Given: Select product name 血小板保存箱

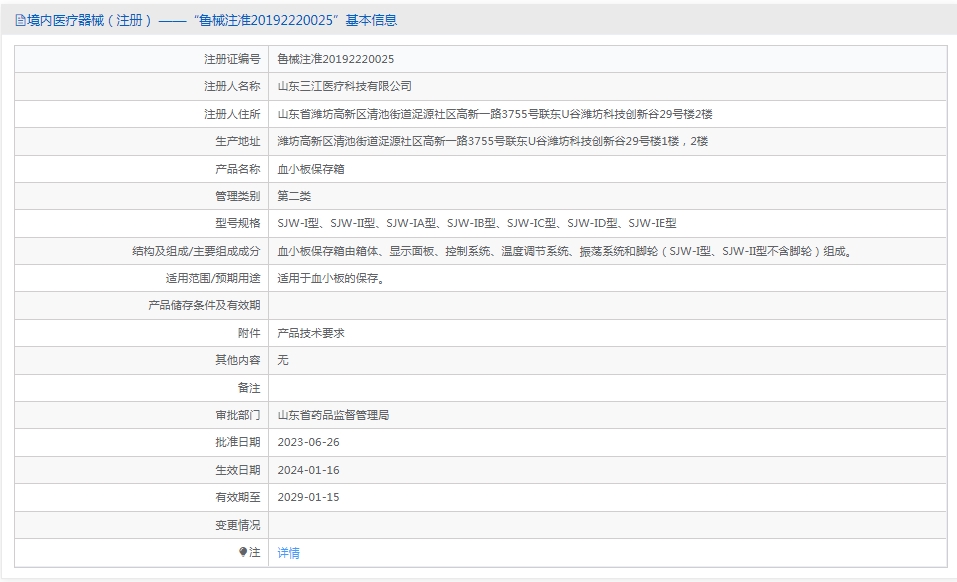Looking at the screenshot, I should click(x=311, y=169).
